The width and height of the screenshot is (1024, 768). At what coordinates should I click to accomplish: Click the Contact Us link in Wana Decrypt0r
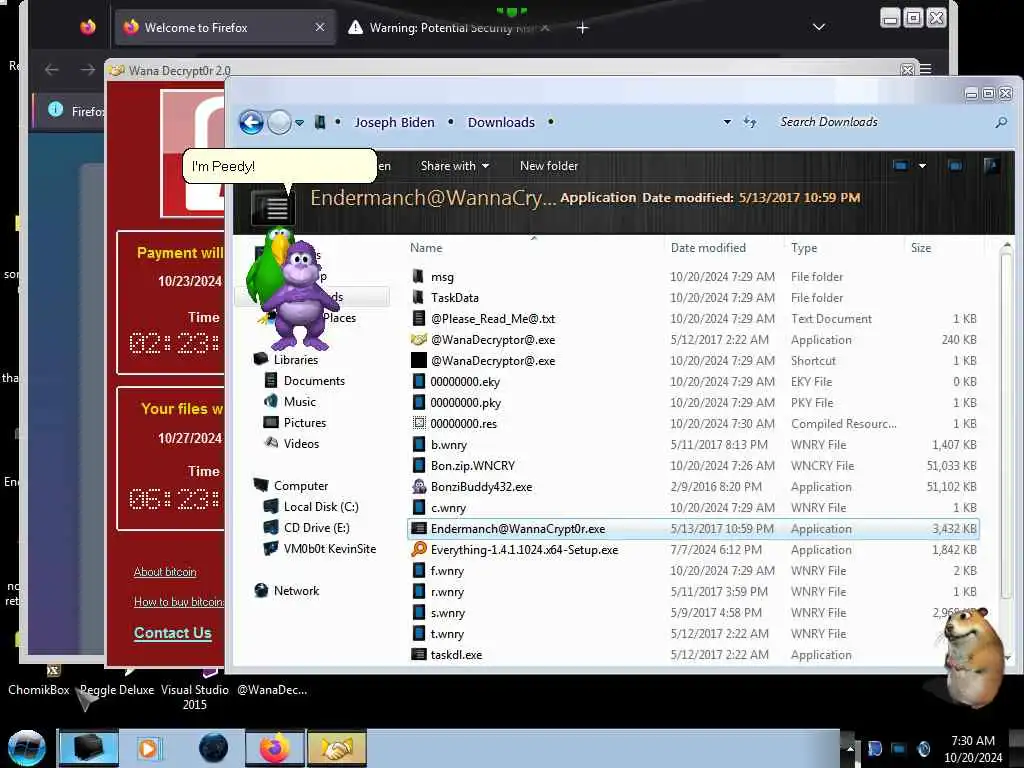tap(172, 633)
